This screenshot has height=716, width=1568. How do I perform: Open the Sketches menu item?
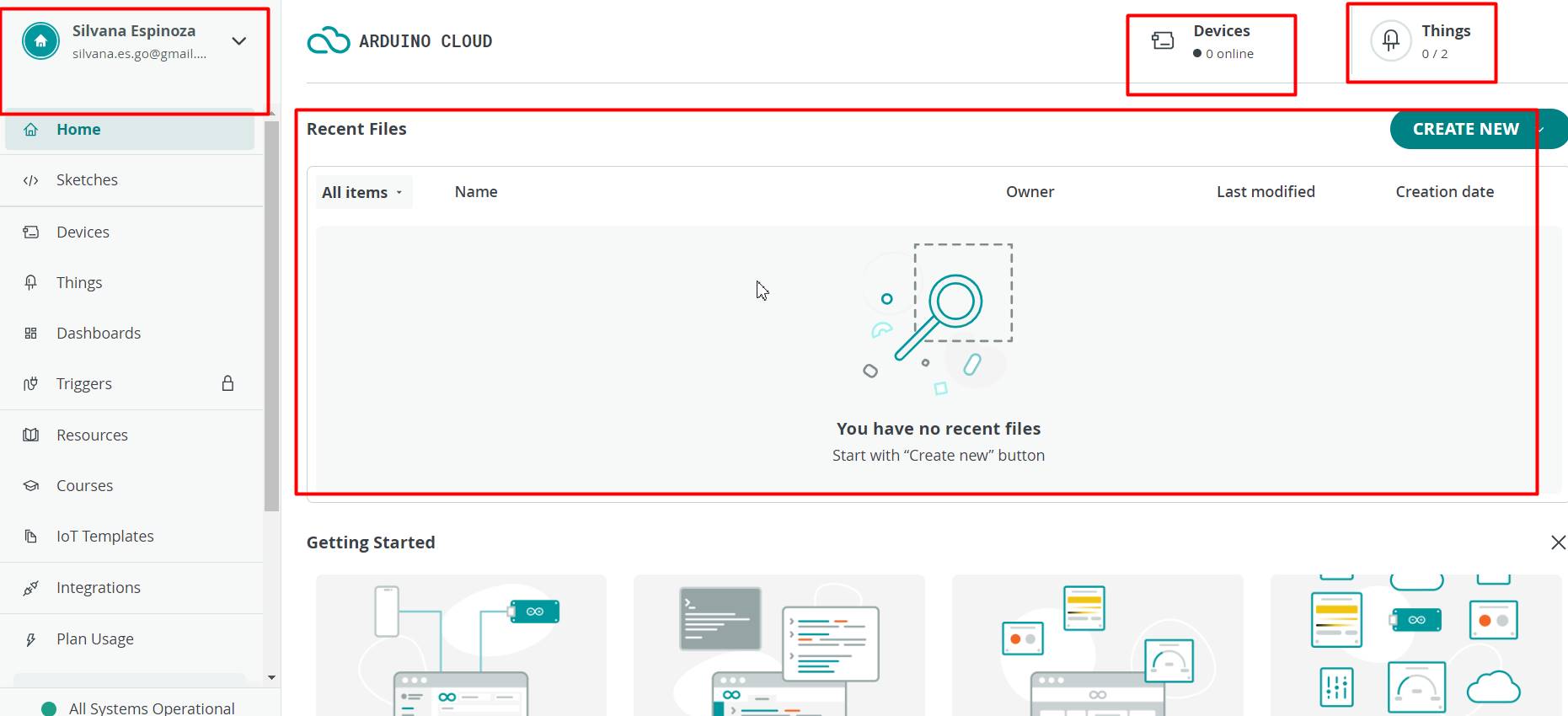coord(131,180)
